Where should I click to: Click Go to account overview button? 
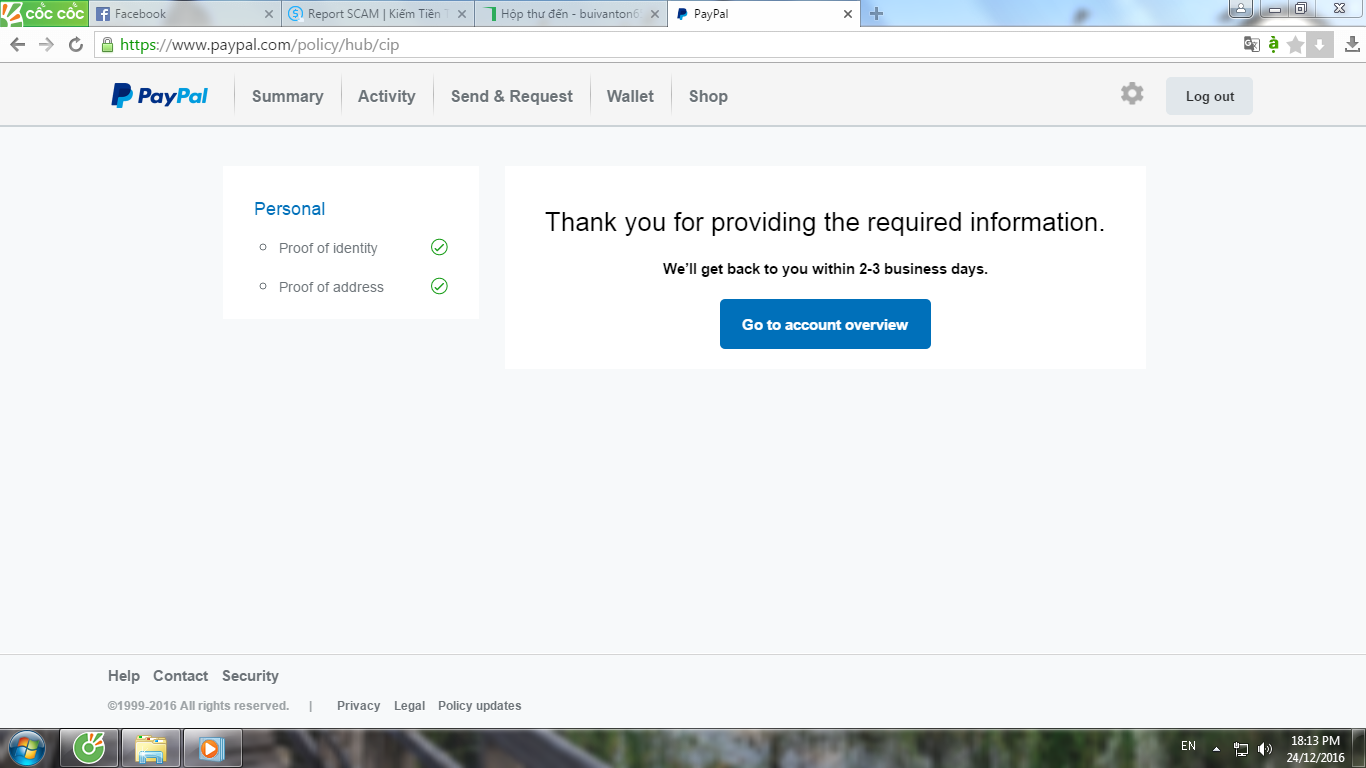click(825, 324)
